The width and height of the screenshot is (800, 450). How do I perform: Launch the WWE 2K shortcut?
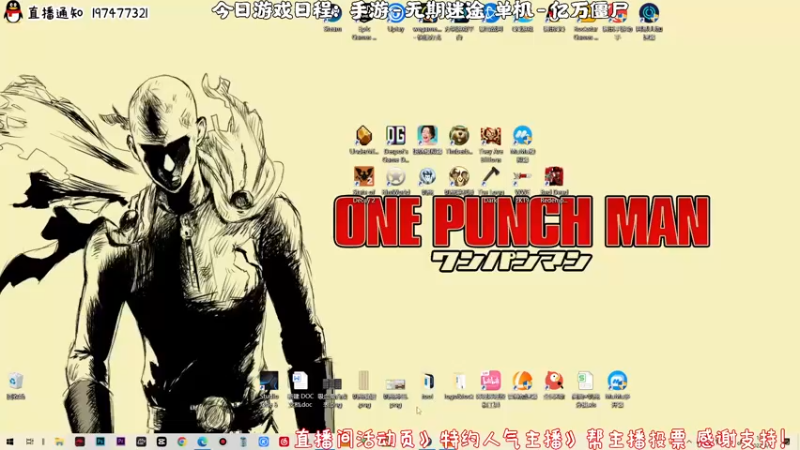522,184
